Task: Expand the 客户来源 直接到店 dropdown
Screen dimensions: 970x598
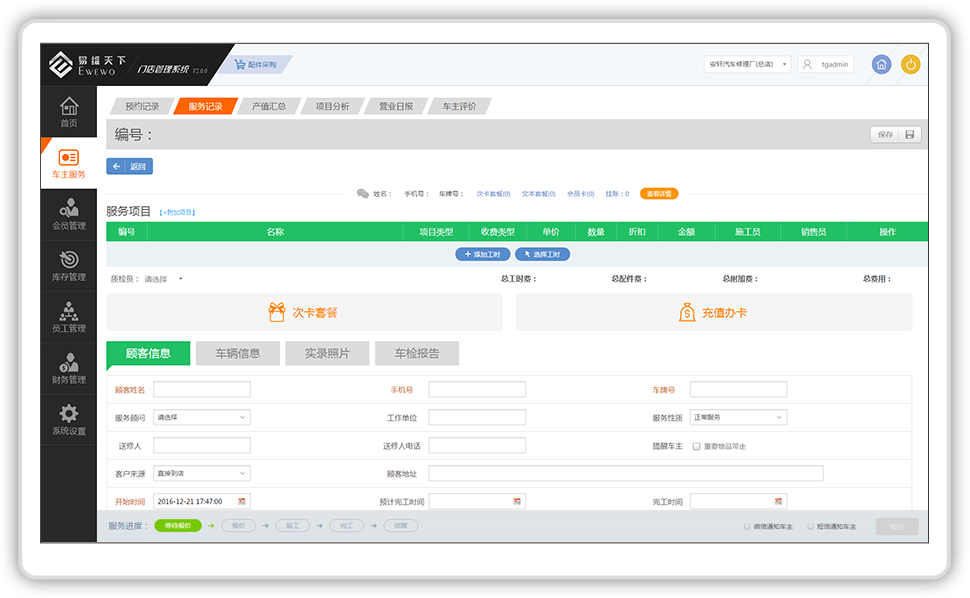Action: tap(201, 472)
